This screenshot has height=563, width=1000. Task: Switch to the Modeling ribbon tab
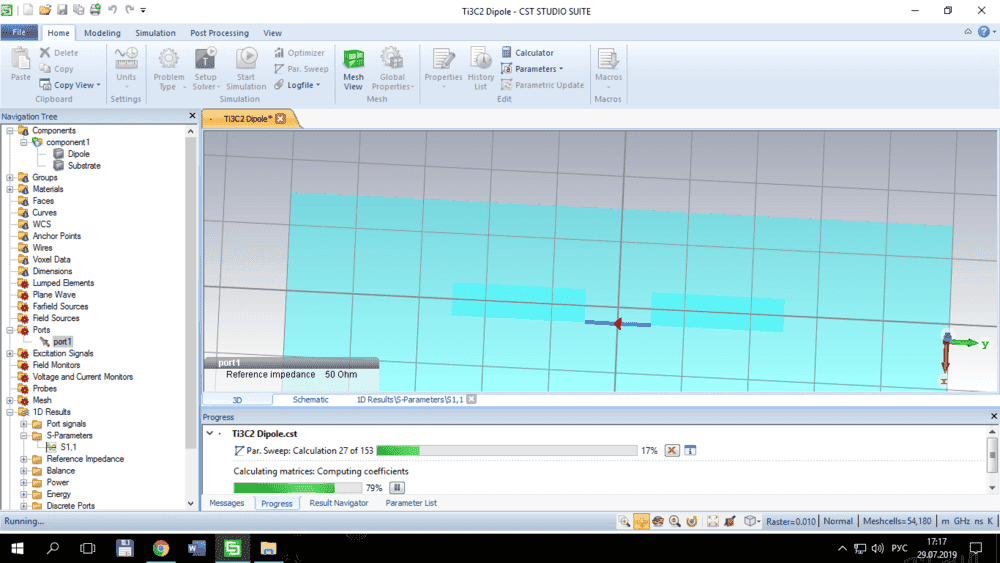102,33
